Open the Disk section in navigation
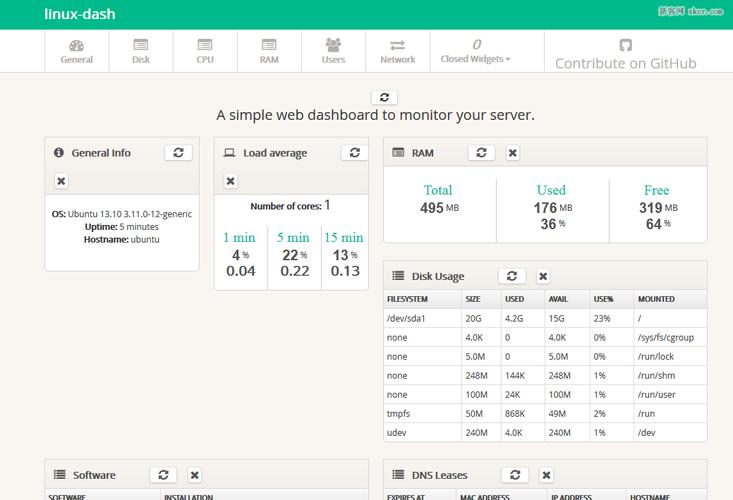Viewport: 733px width, 500px height. [141, 52]
